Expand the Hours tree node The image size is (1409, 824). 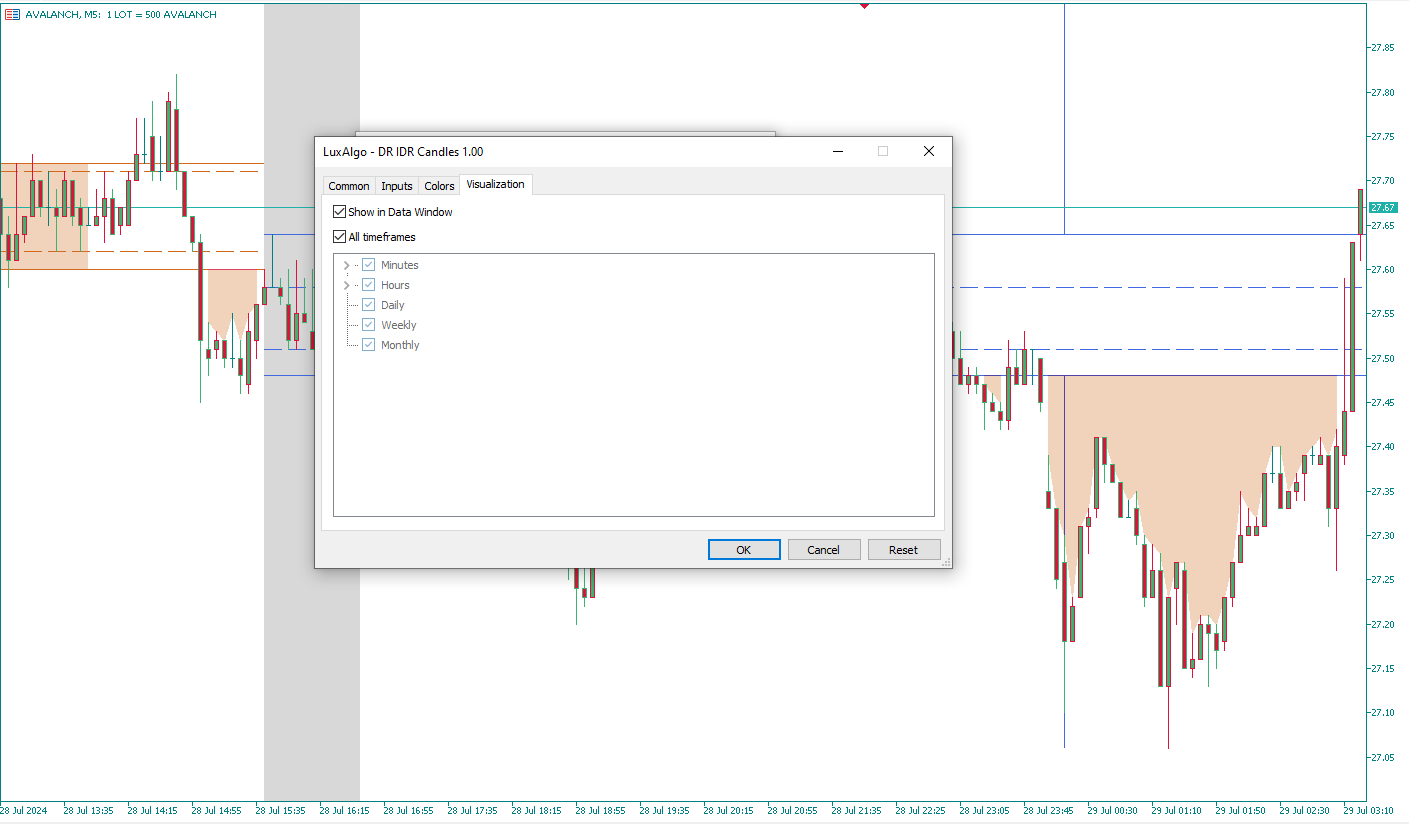click(347, 285)
